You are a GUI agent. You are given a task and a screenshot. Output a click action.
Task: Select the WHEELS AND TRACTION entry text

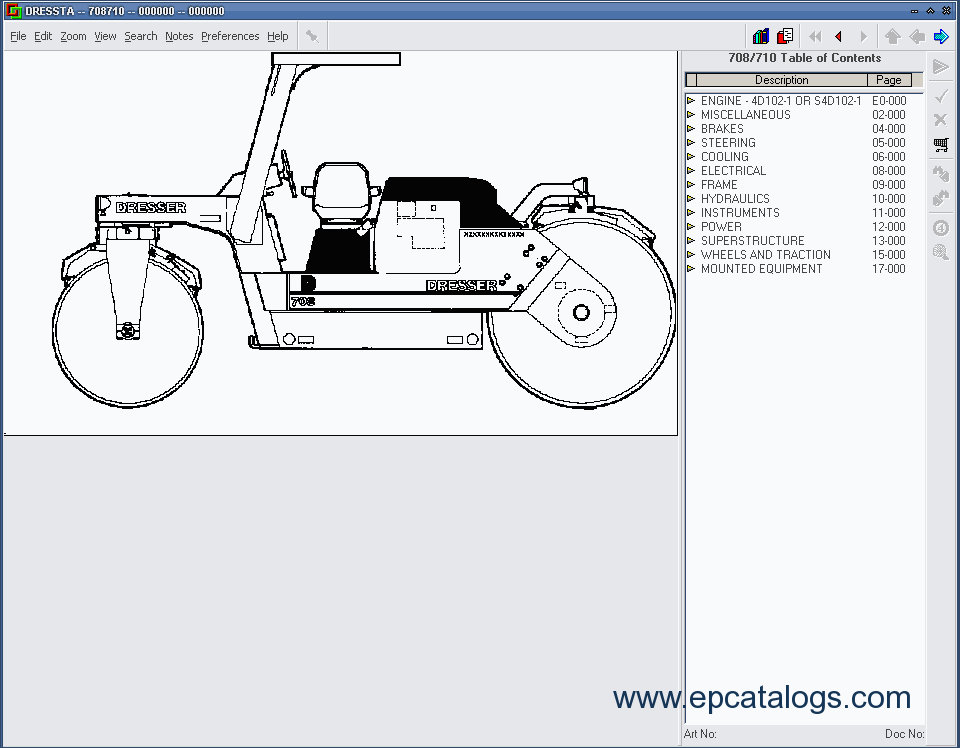[x=766, y=255]
